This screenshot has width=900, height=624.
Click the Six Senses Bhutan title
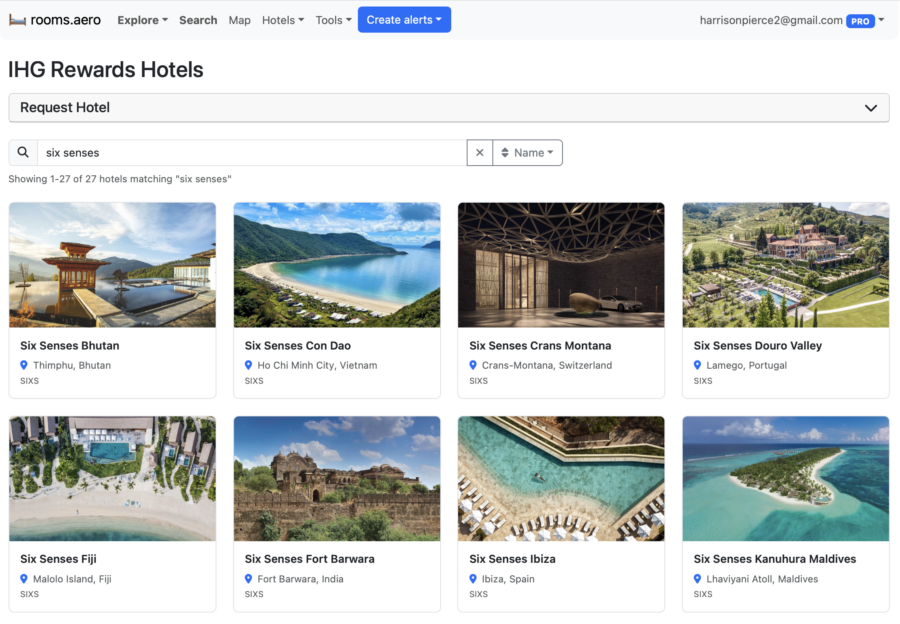click(70, 346)
